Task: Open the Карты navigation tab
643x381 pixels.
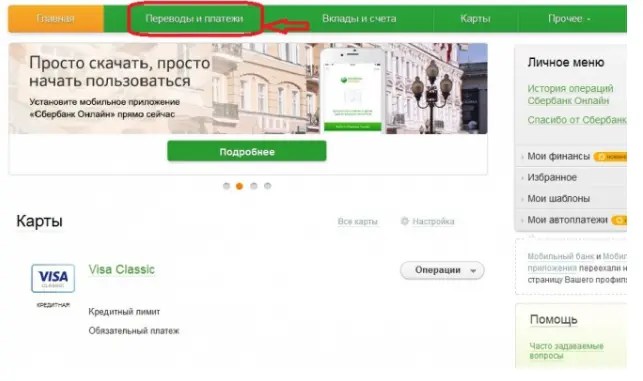Action: pos(475,18)
